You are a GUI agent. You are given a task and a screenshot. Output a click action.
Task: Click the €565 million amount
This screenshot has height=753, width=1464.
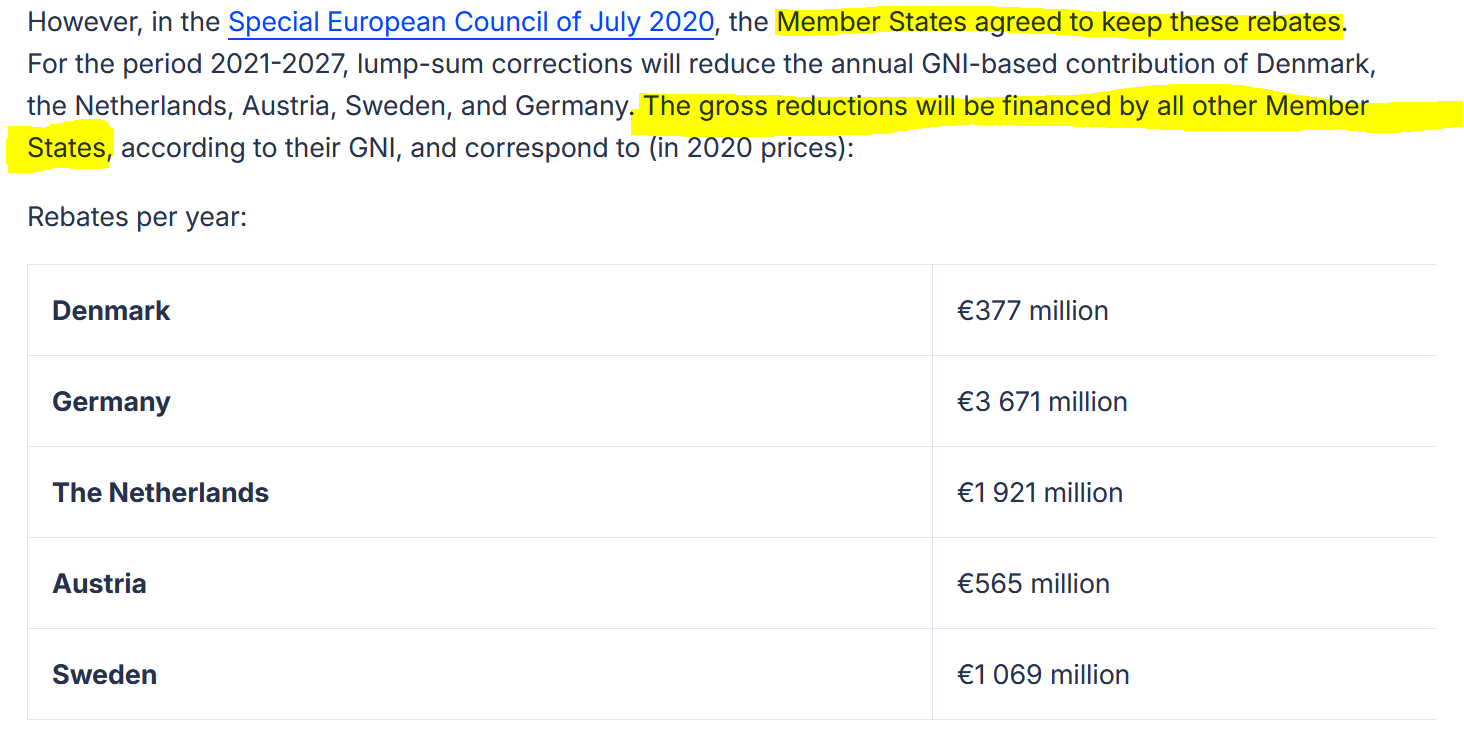(x=1033, y=584)
